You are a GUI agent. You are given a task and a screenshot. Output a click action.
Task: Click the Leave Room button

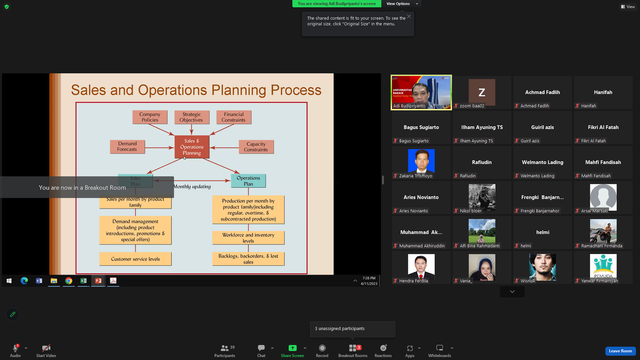[x=620, y=351]
